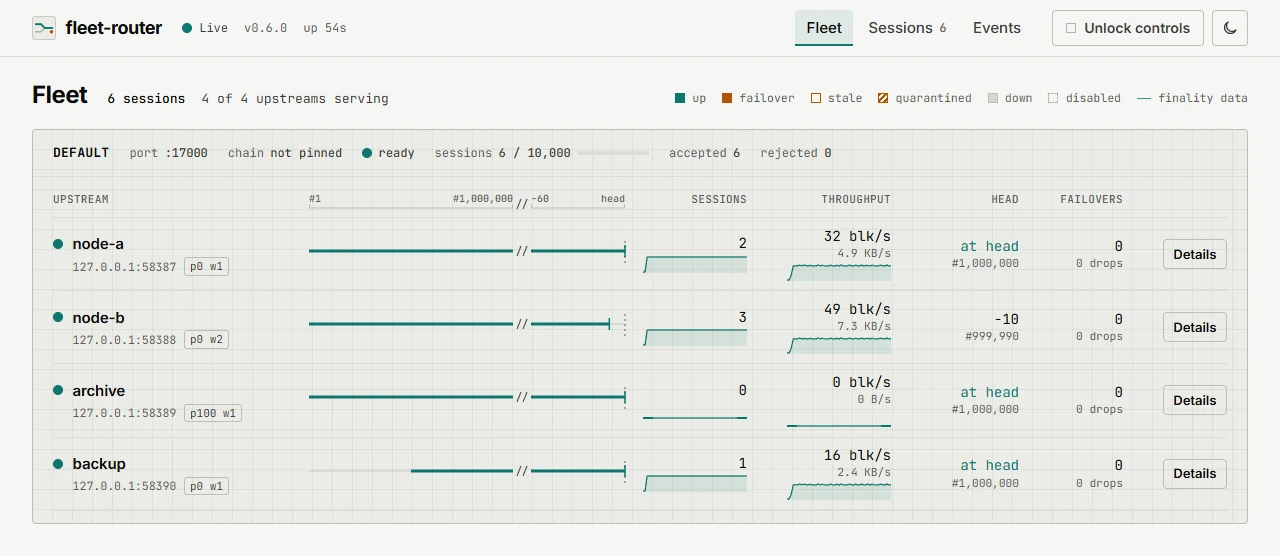The image size is (1280, 556).
Task: Open Details for node-b
Action: pyautogui.click(x=1195, y=327)
